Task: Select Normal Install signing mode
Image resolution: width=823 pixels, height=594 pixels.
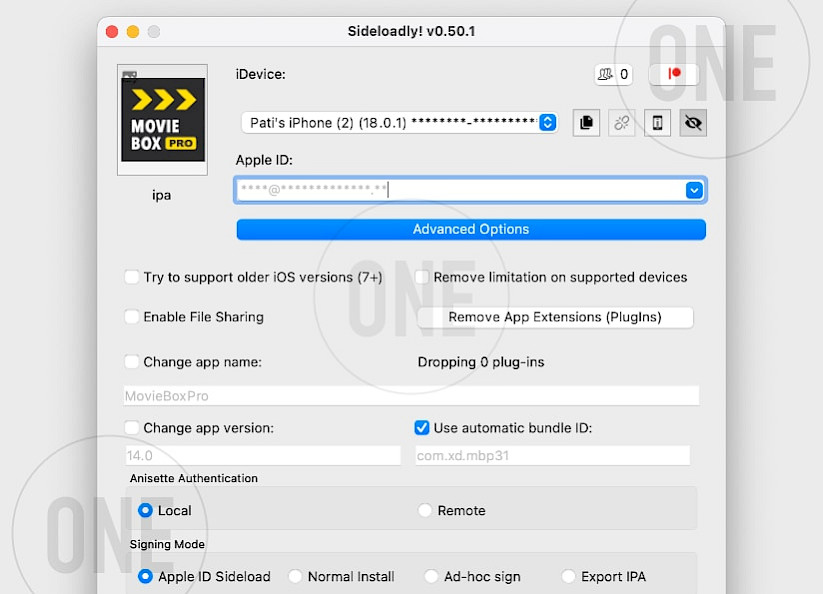Action: (x=295, y=577)
